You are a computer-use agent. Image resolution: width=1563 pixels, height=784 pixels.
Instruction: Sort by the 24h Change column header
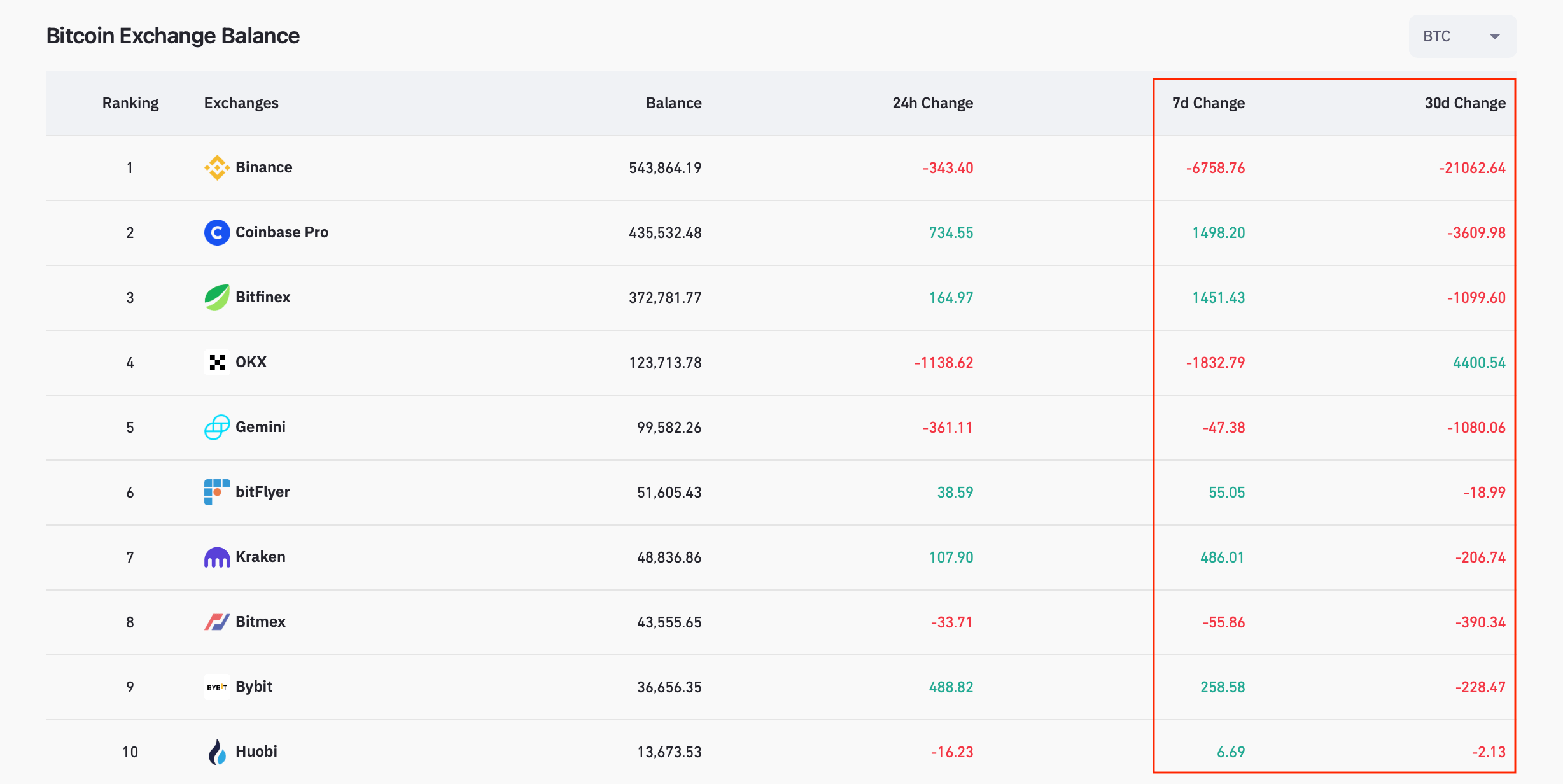coord(933,103)
